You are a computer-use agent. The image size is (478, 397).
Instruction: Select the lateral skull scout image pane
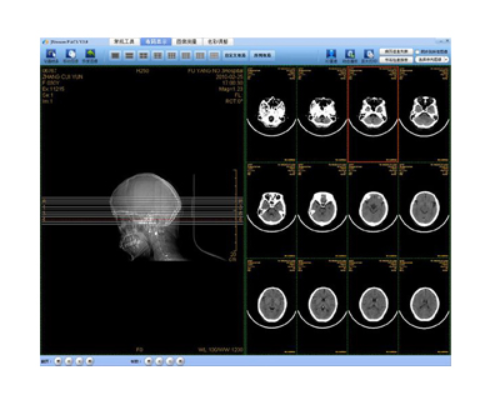tap(142, 210)
